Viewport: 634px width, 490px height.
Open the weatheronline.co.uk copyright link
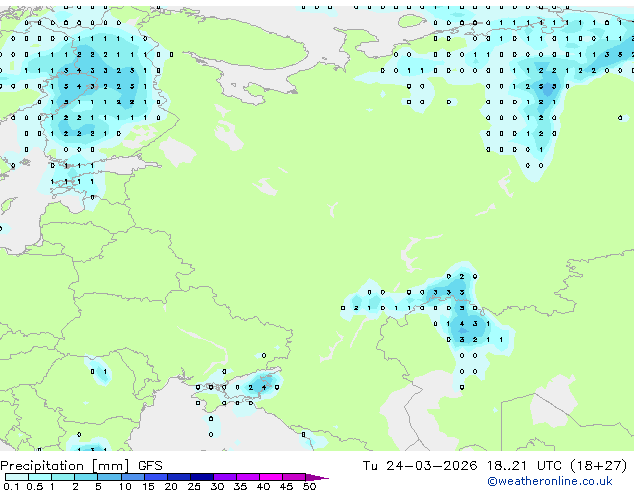[550, 481]
